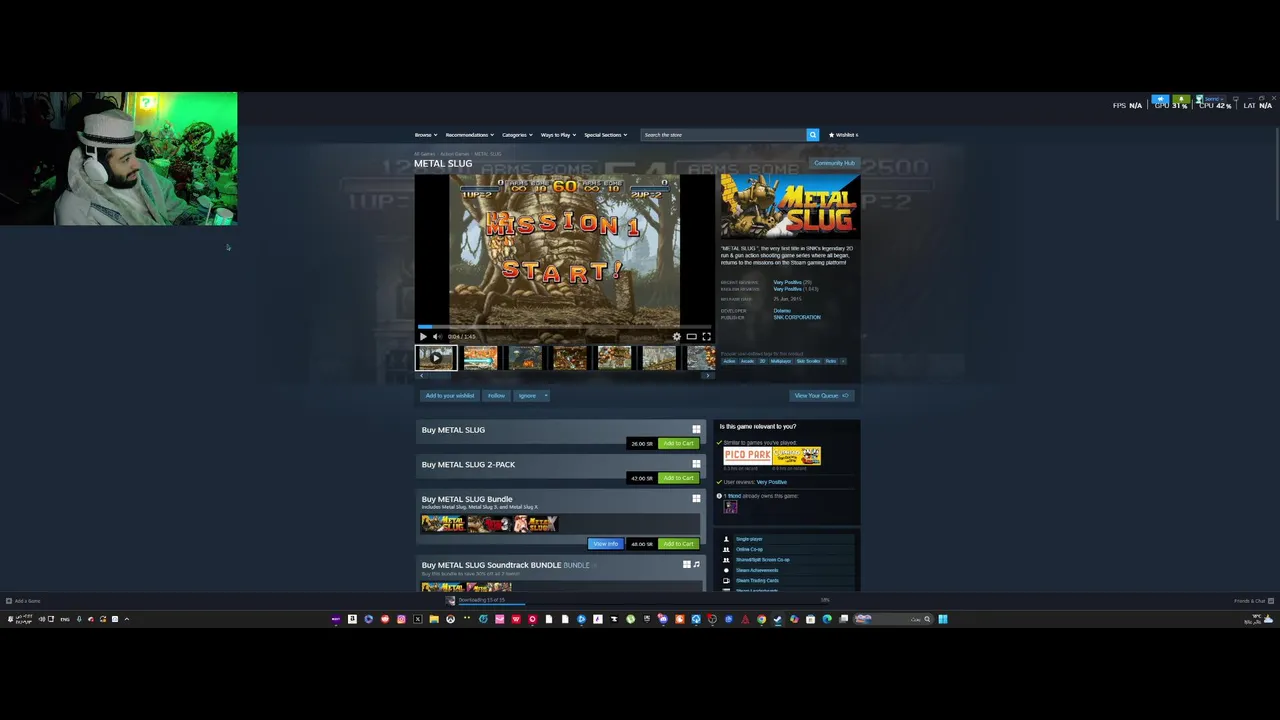Open Special Sections dropdown
1280x720 pixels.
[x=606, y=135]
